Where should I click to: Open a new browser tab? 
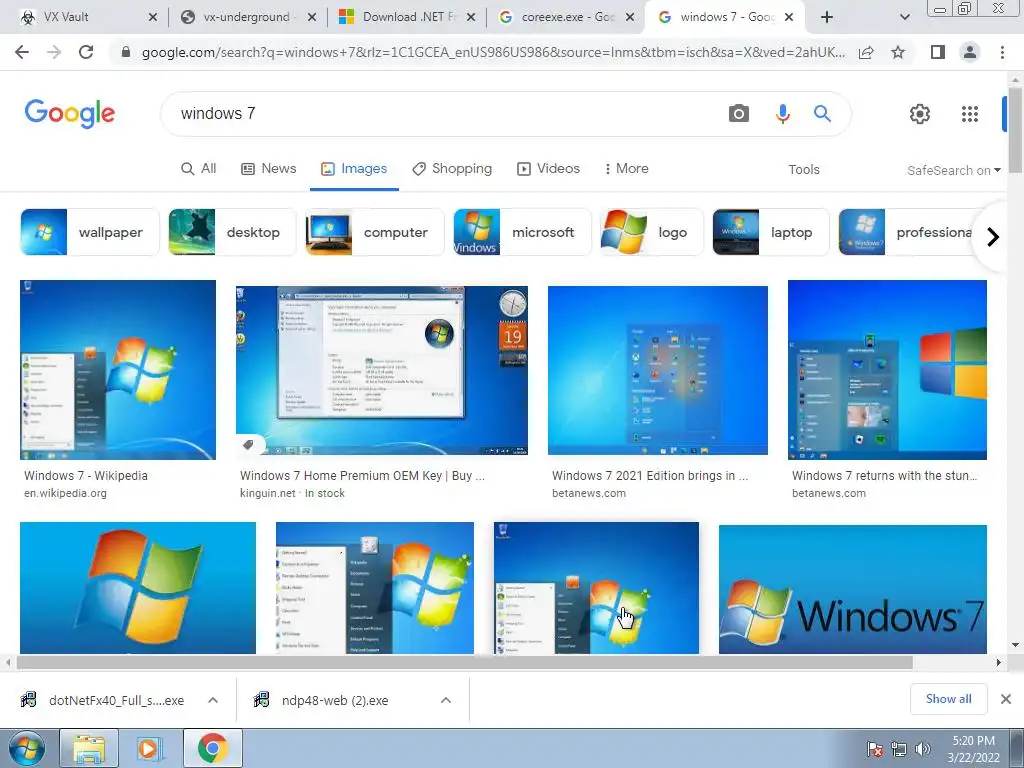[x=827, y=17]
